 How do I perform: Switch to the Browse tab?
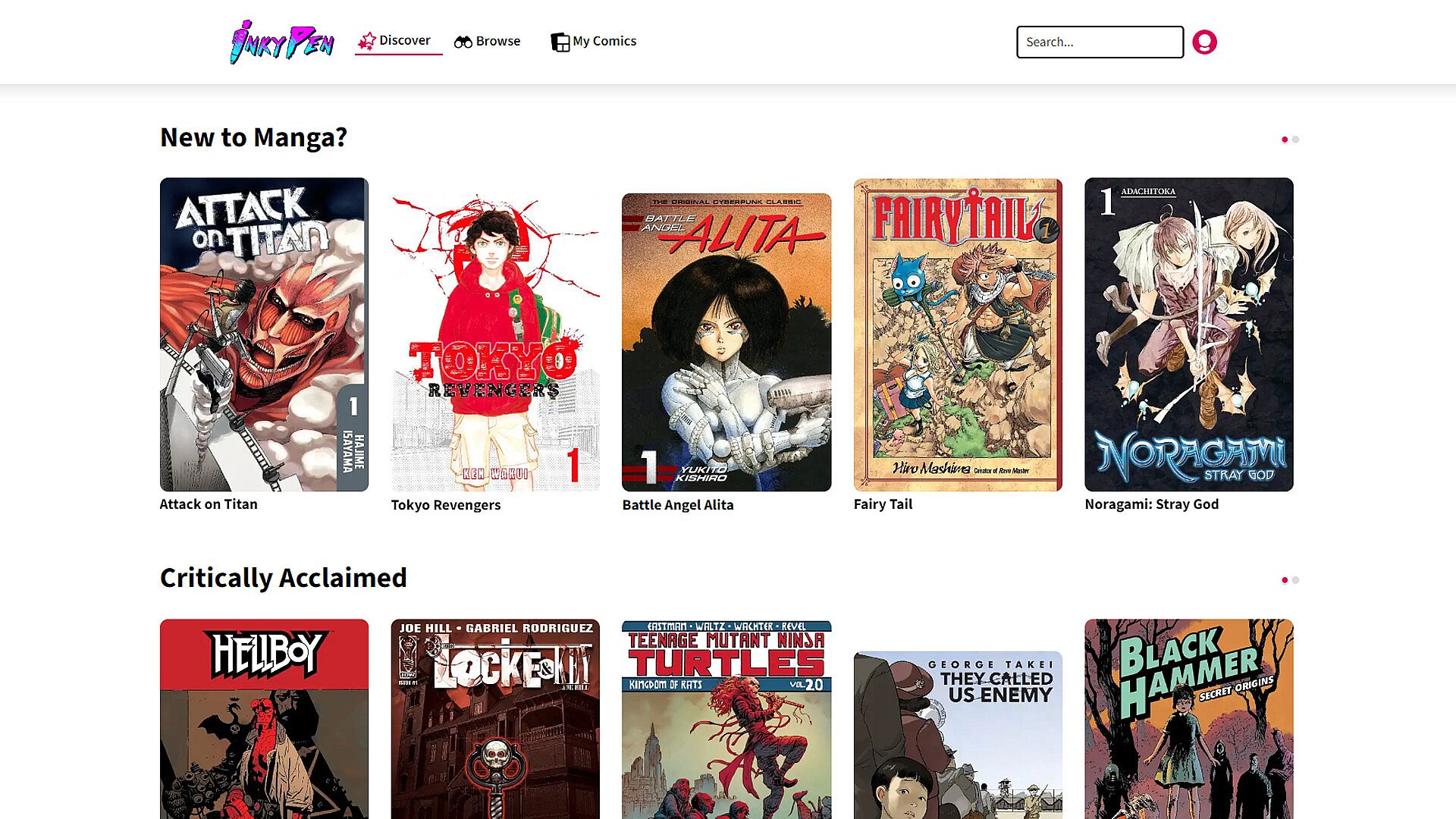click(497, 41)
